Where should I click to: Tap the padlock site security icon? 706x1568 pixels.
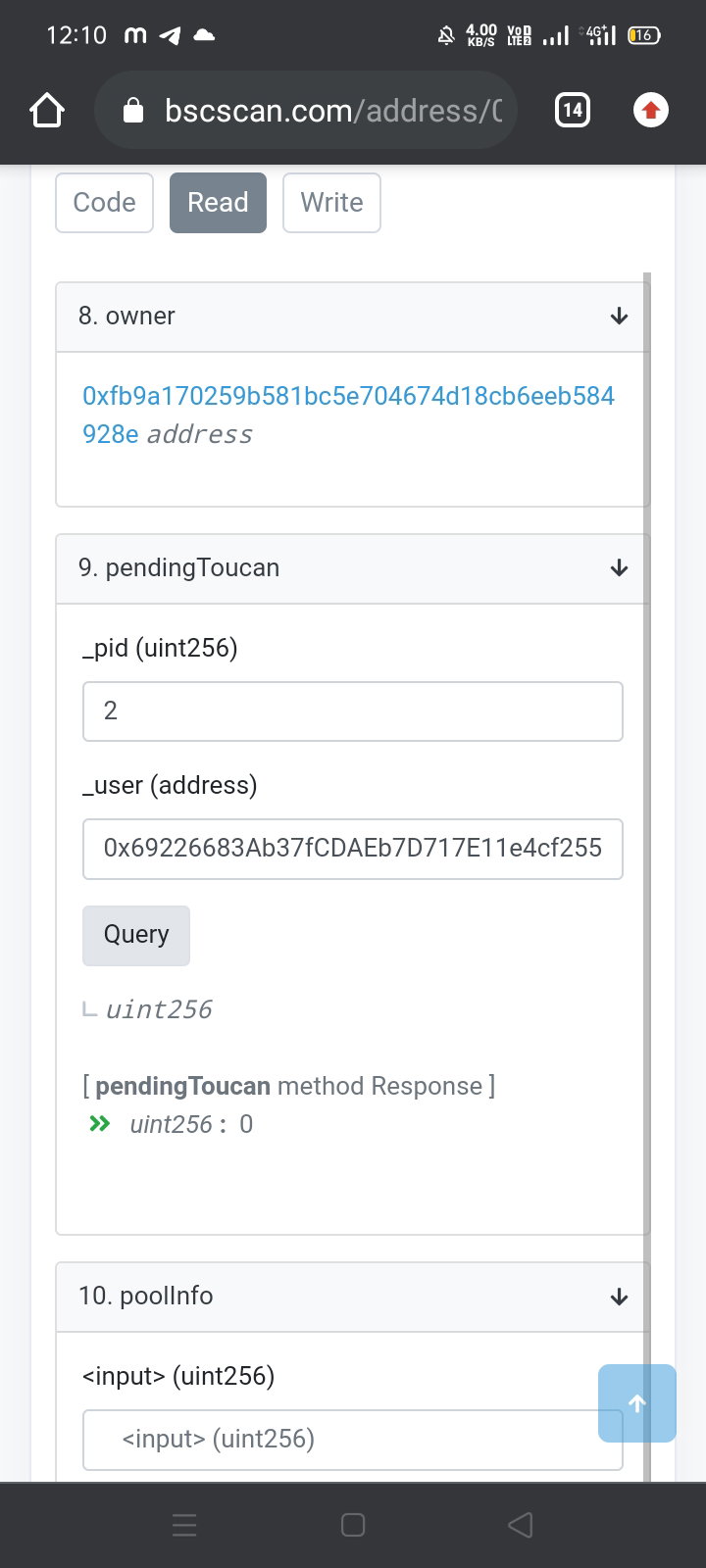point(133,110)
